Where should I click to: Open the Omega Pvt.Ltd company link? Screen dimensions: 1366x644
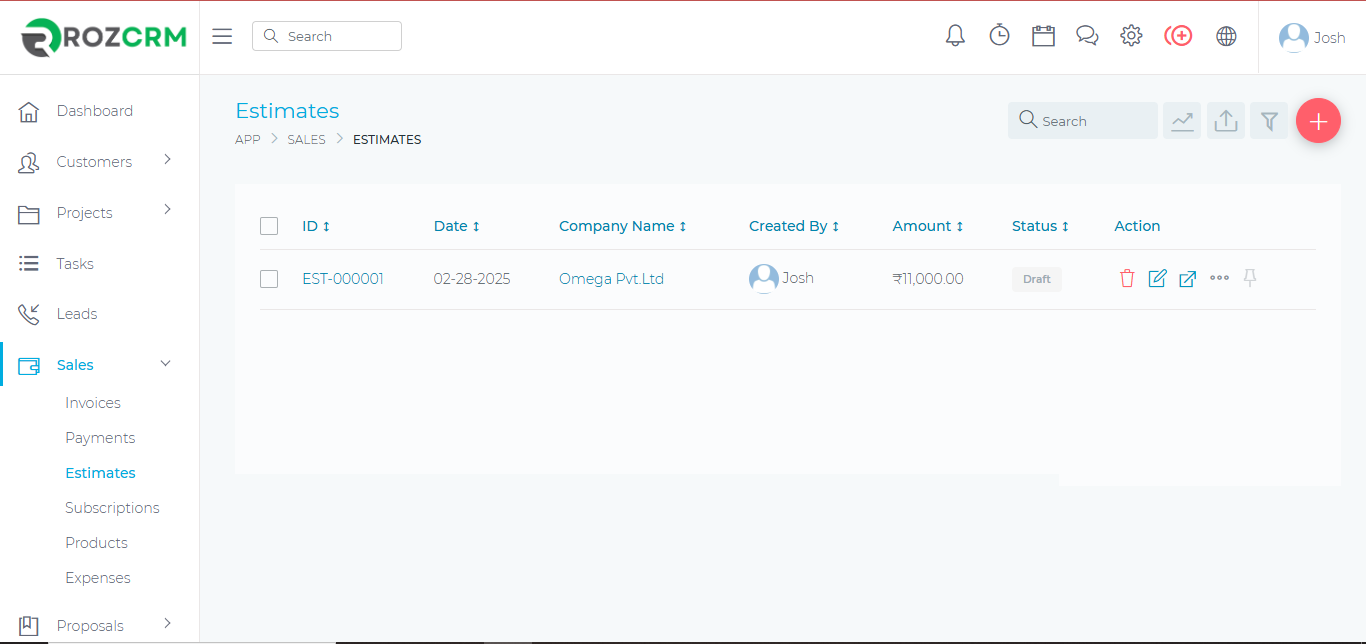(611, 279)
